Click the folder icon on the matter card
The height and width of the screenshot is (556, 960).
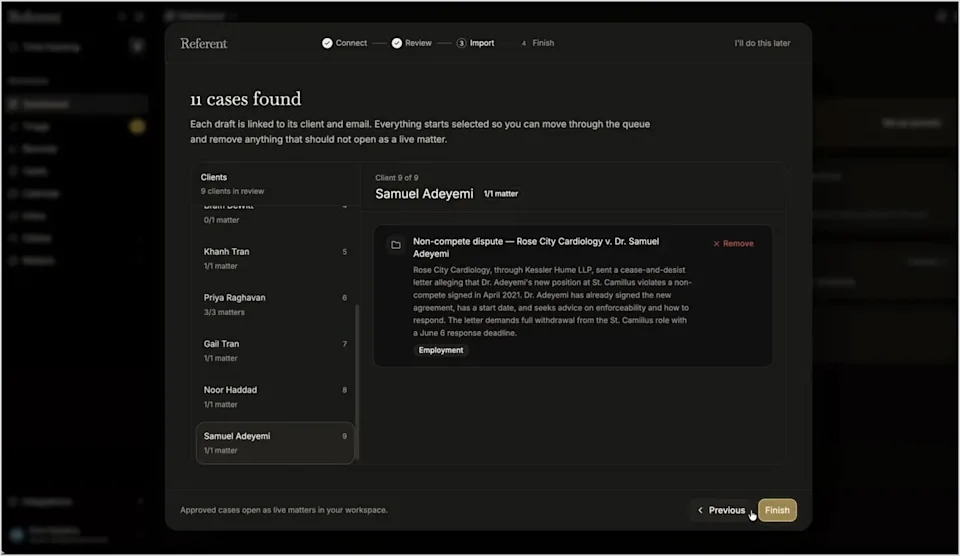click(x=396, y=245)
